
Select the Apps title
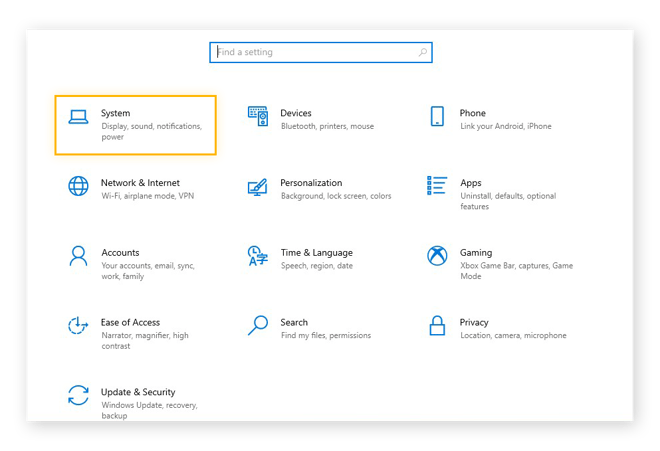pyautogui.click(x=471, y=183)
